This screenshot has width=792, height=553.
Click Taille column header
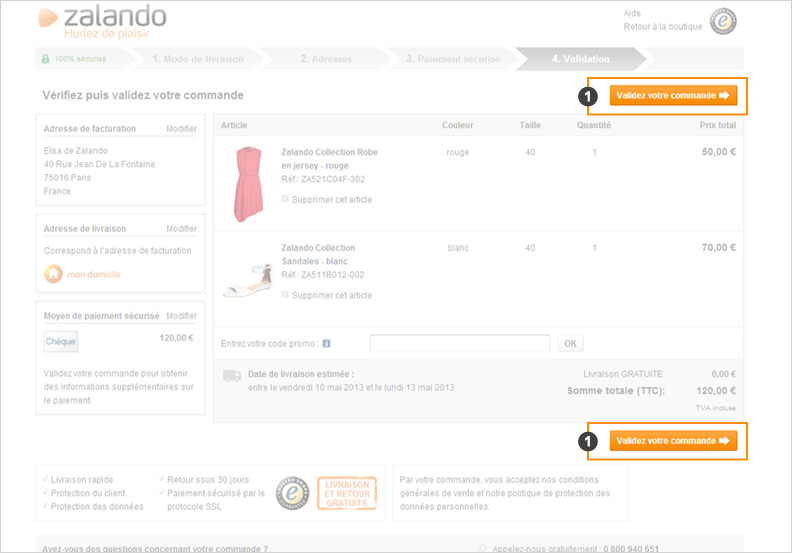pyautogui.click(x=530, y=125)
